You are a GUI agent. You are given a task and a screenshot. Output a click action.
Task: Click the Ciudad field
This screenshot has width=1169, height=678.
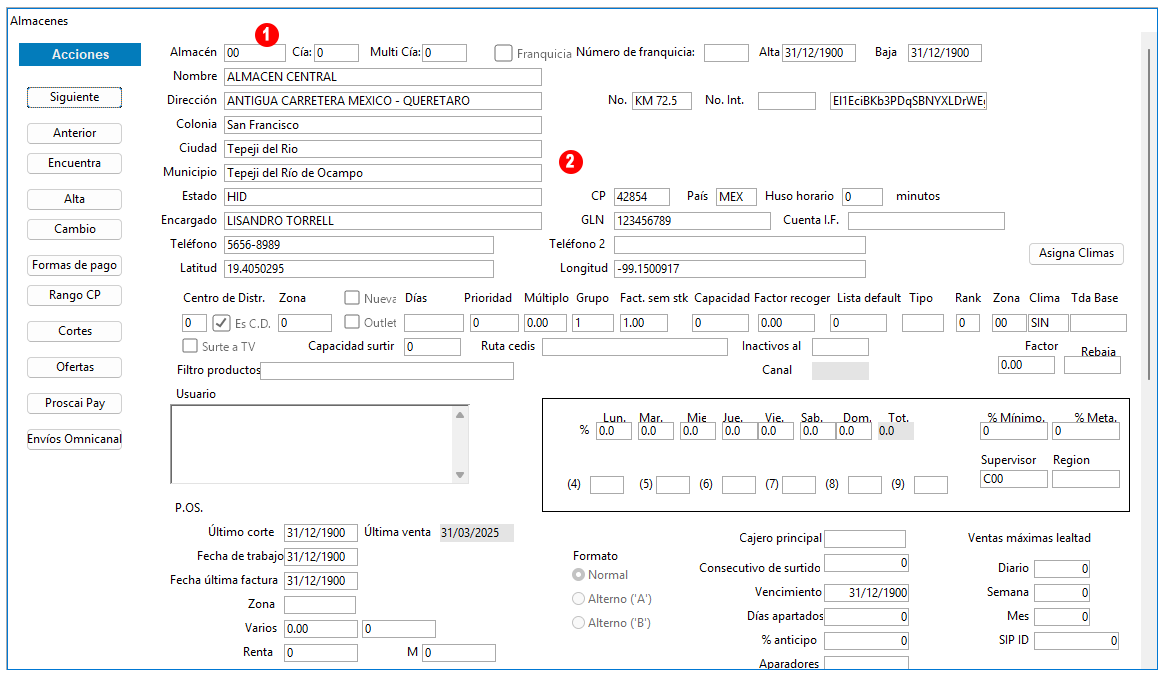[x=383, y=149]
